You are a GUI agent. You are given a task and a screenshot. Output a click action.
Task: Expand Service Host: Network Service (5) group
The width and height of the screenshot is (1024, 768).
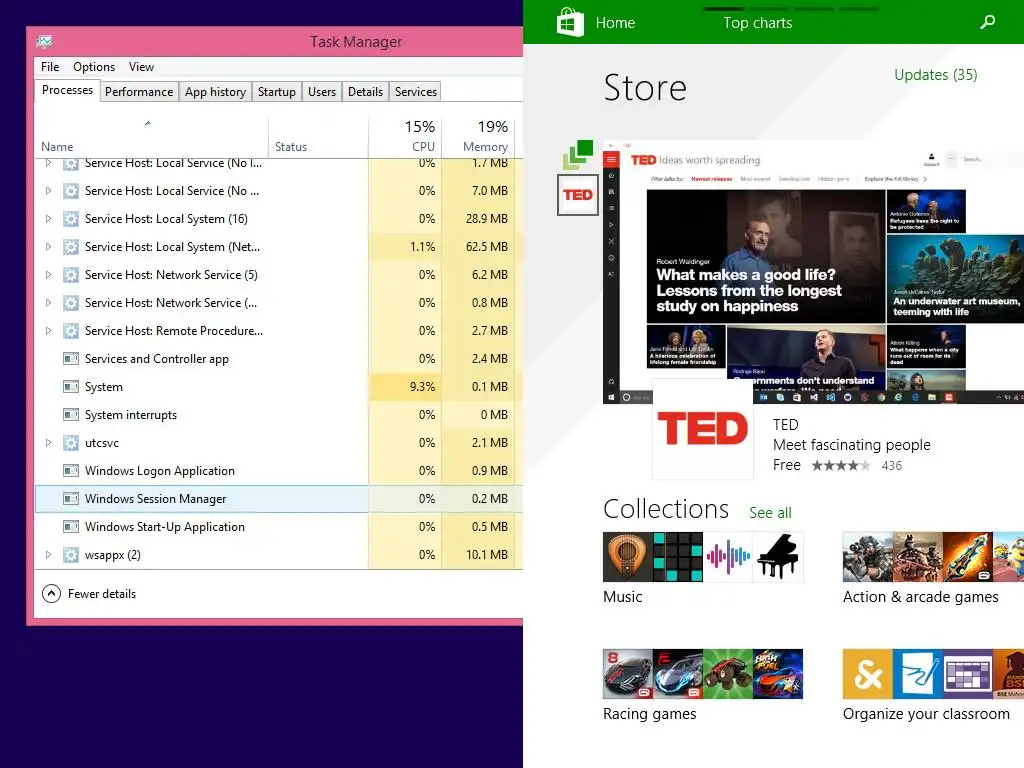(x=48, y=275)
